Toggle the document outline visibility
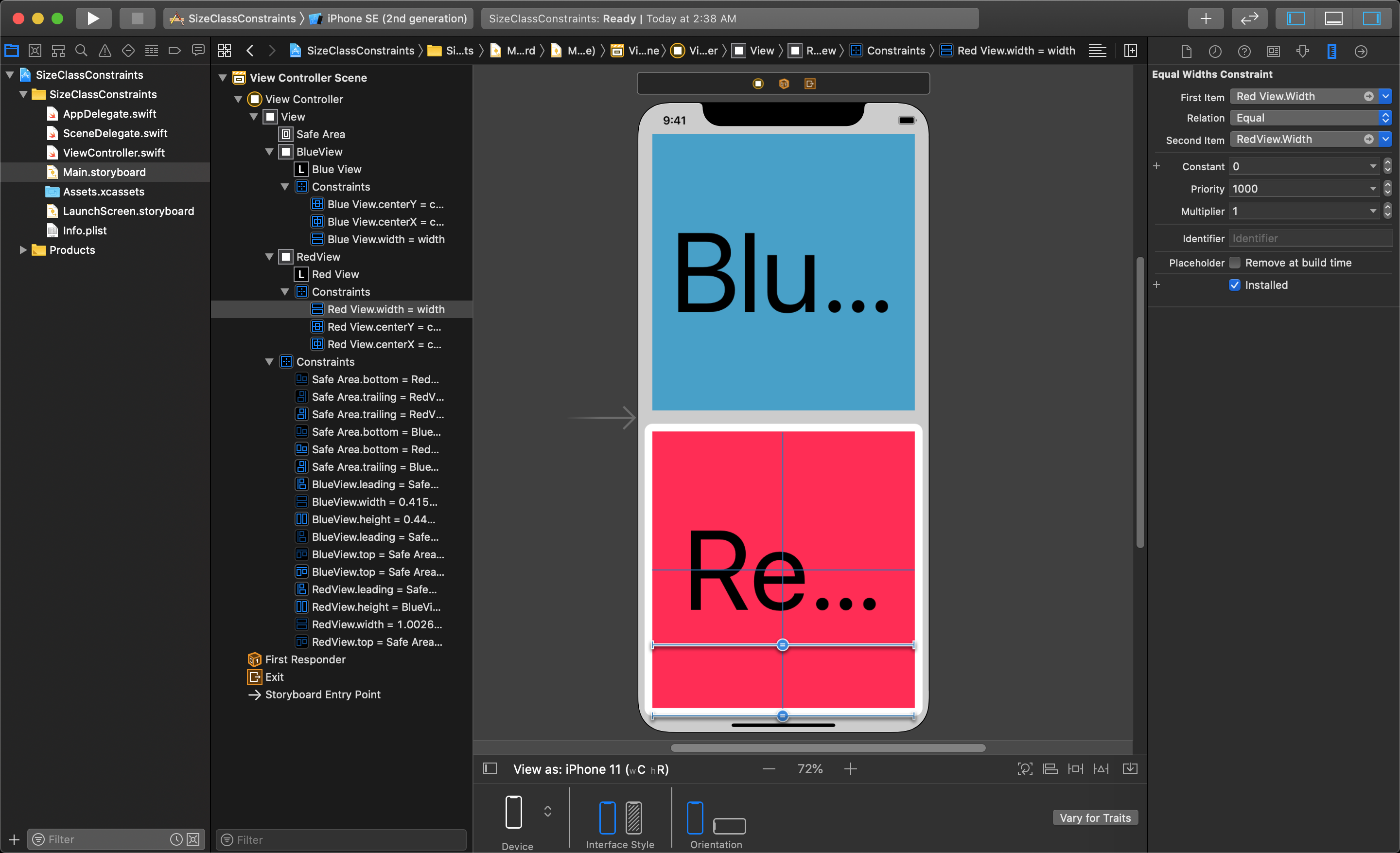 490,769
